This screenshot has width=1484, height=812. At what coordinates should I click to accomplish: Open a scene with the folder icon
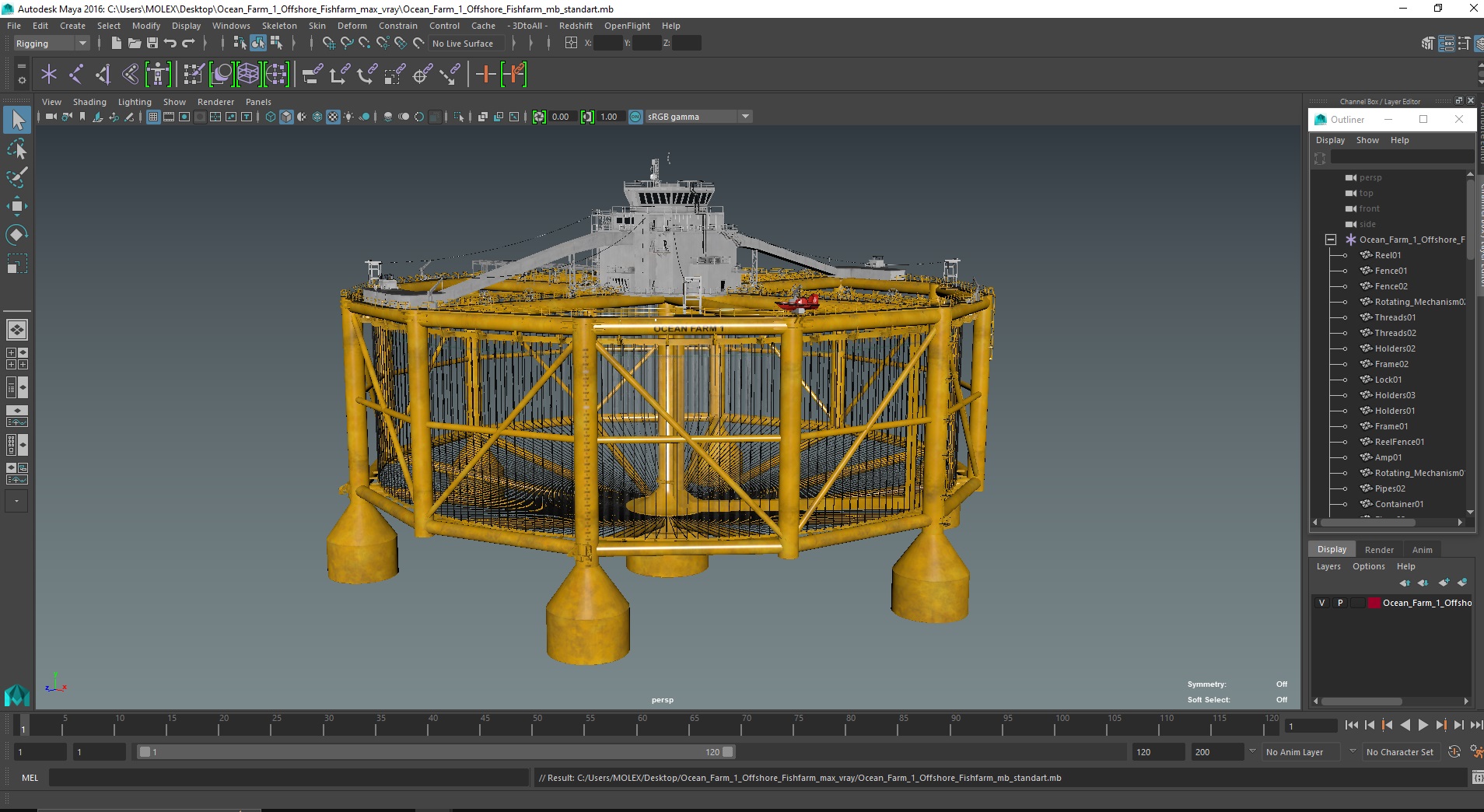point(134,43)
